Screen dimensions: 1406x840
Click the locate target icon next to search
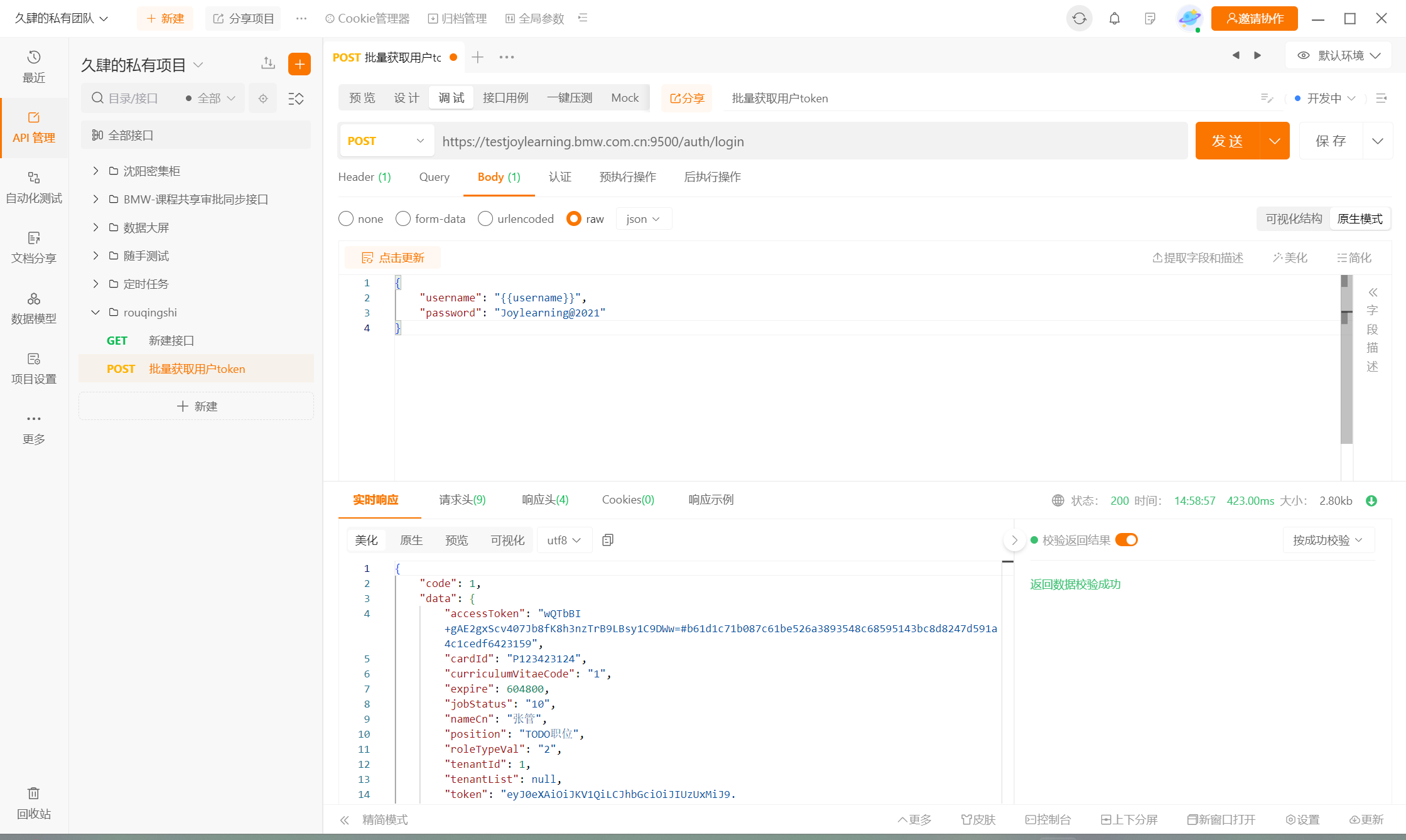[x=263, y=99]
